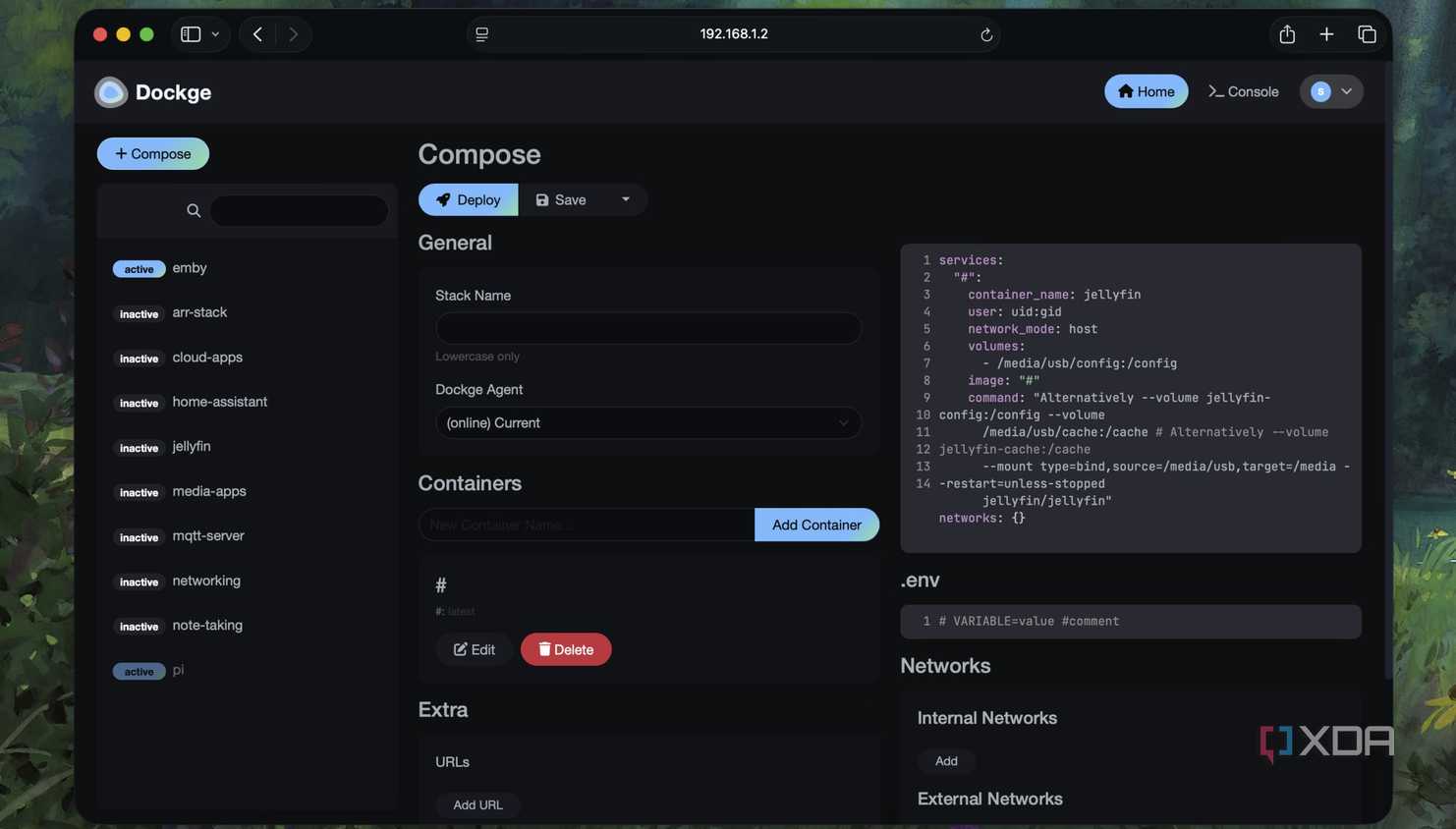1456x829 pixels.
Task: Open the Console page
Action: 1243,91
